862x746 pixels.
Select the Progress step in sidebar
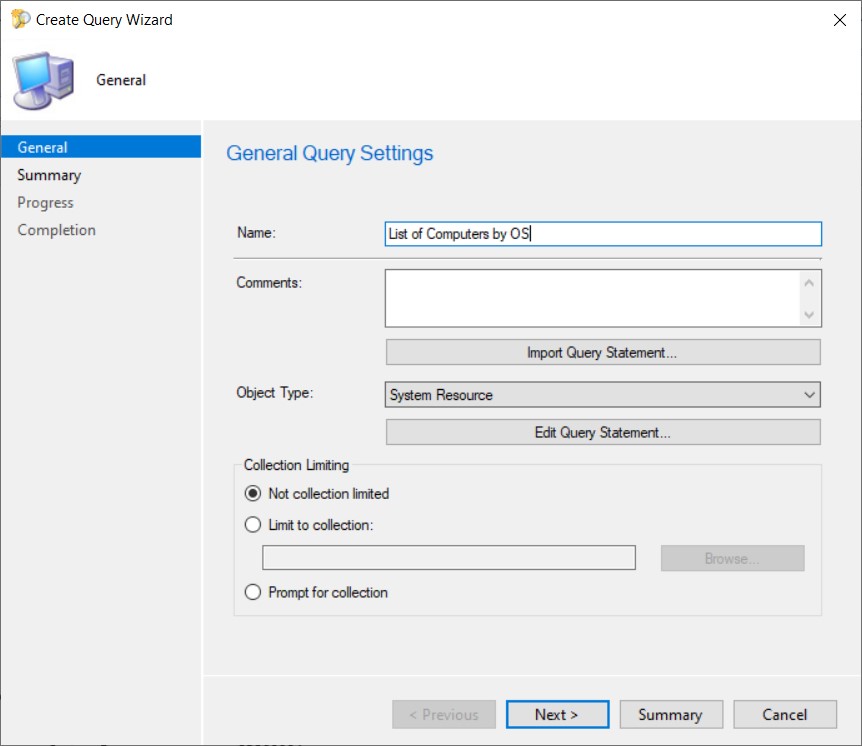tap(45, 202)
